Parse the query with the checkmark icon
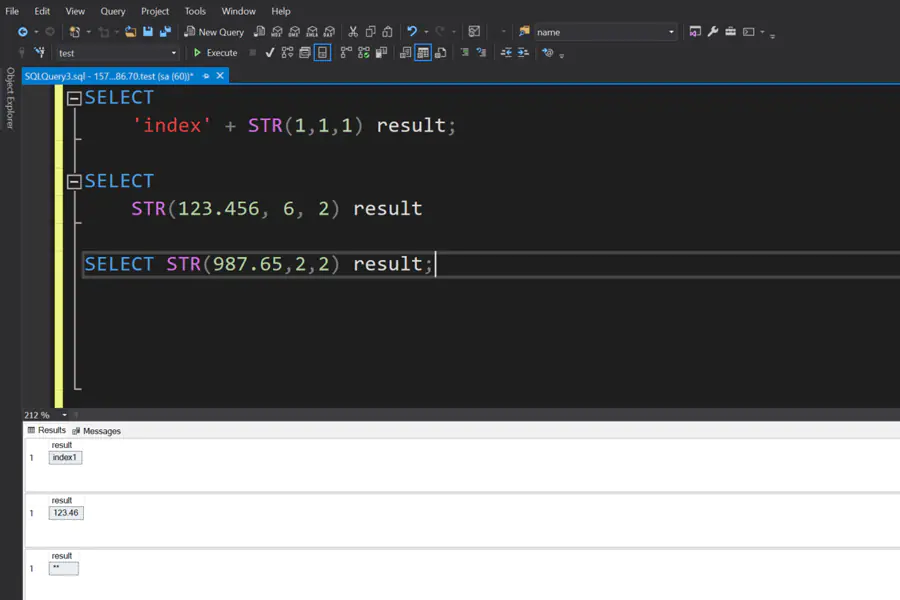Viewport: 900px width, 600px height. tap(268, 52)
